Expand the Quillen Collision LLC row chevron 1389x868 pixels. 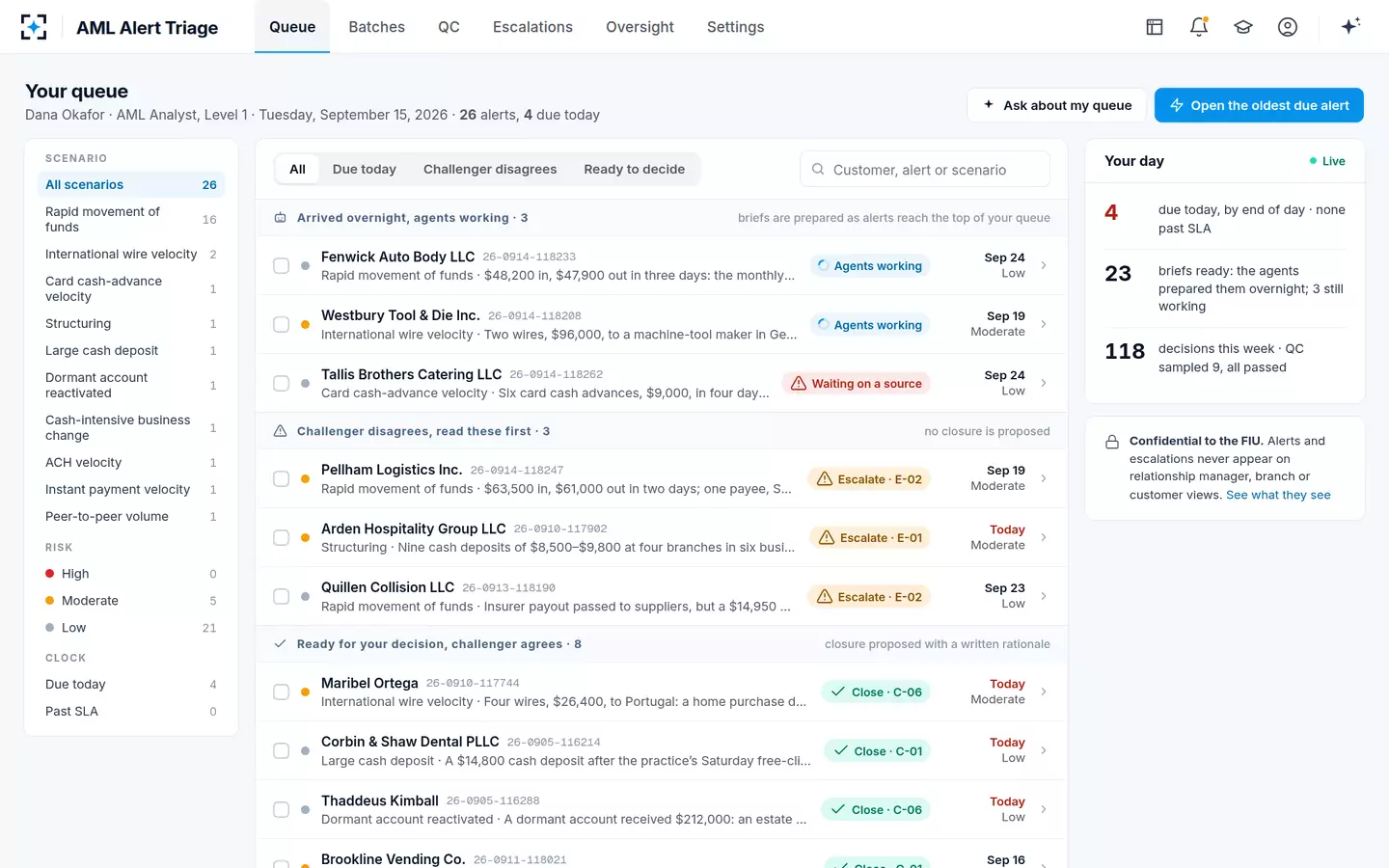1044,596
